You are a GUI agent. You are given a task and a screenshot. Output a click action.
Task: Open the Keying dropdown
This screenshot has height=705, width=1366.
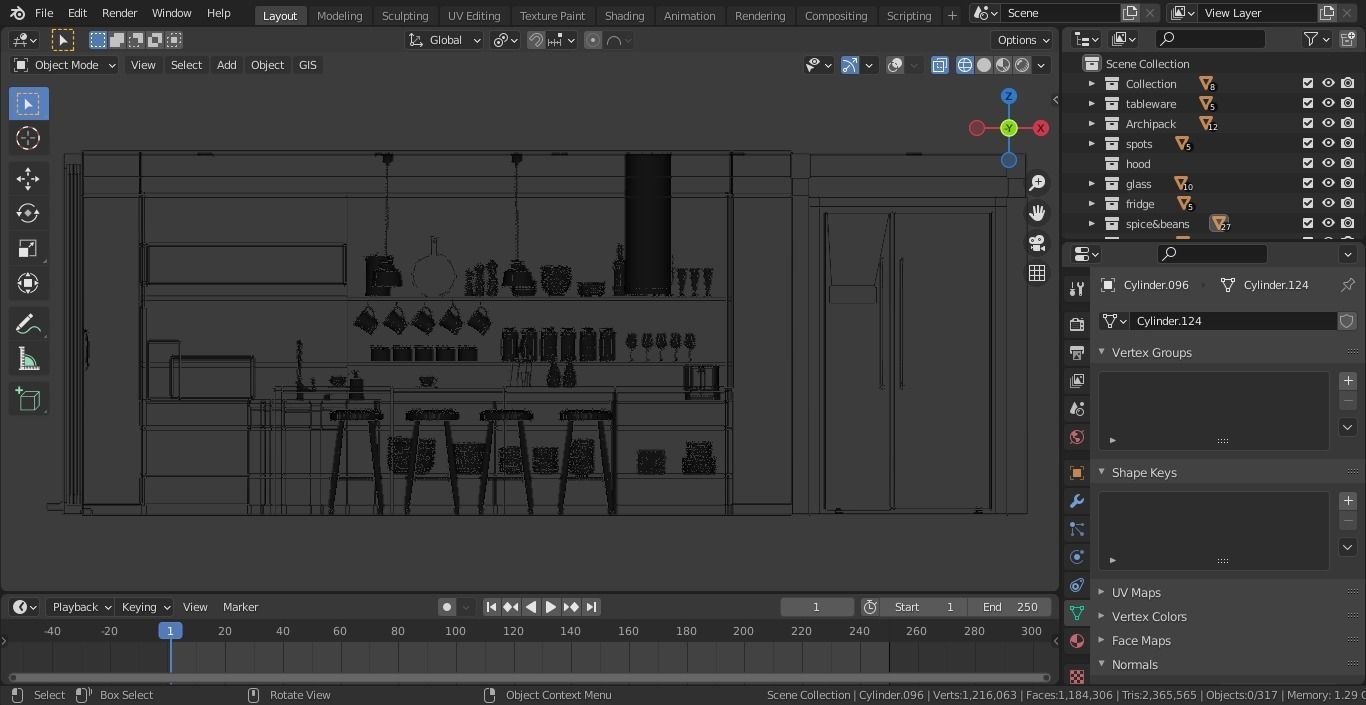[x=144, y=607]
